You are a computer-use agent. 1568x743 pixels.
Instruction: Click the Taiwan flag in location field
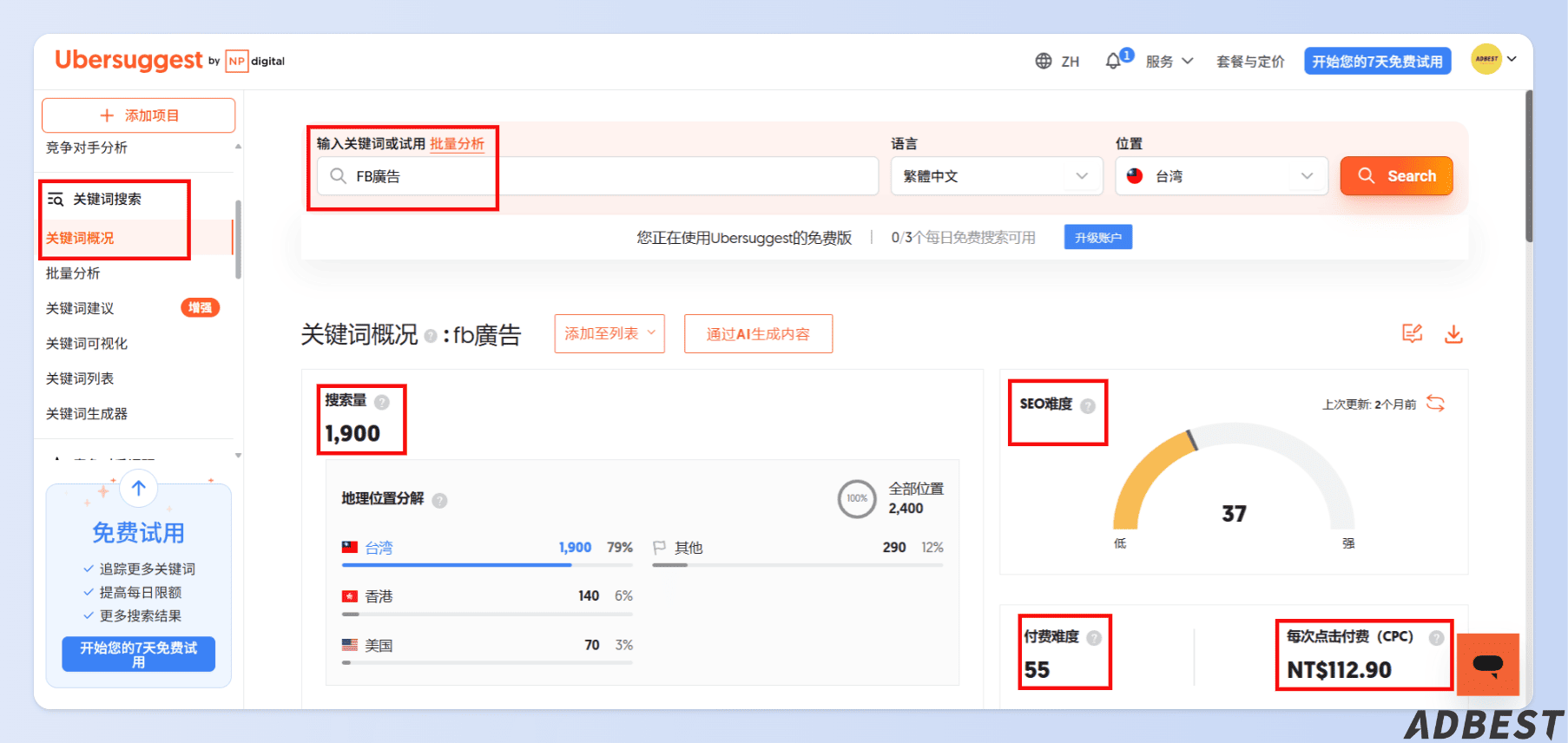click(x=1135, y=176)
